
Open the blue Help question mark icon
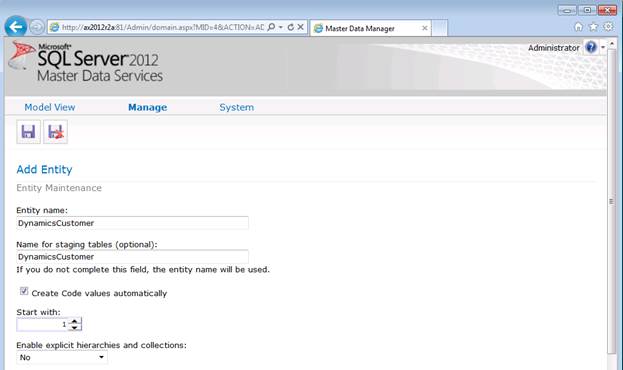[x=591, y=47]
